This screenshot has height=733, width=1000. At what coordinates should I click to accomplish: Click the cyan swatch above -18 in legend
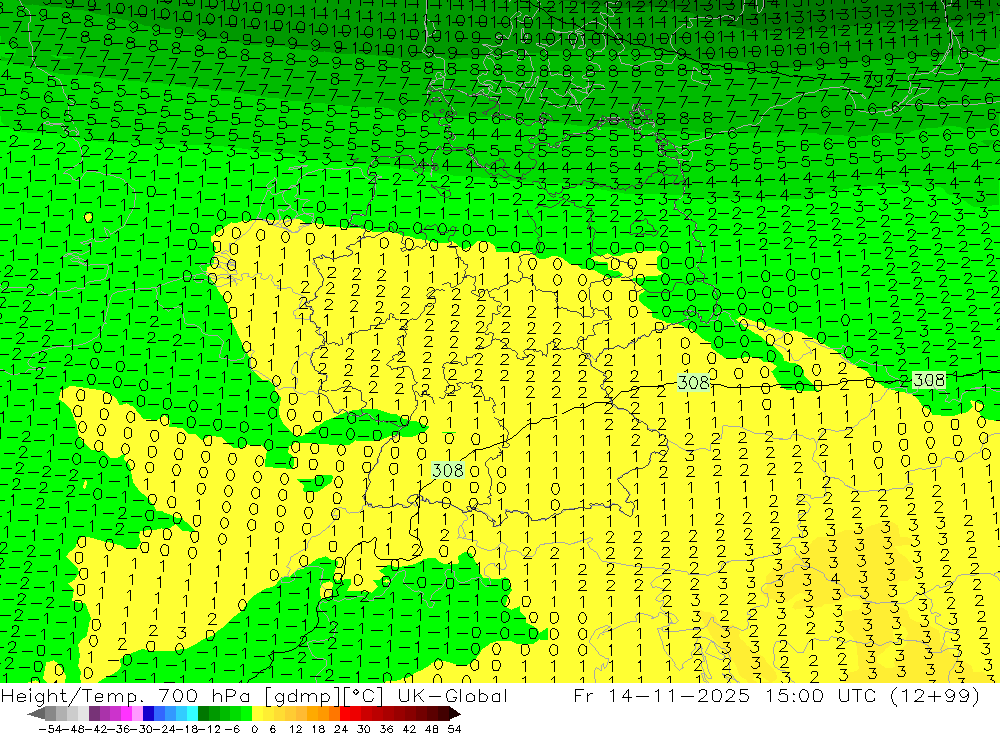click(x=192, y=713)
